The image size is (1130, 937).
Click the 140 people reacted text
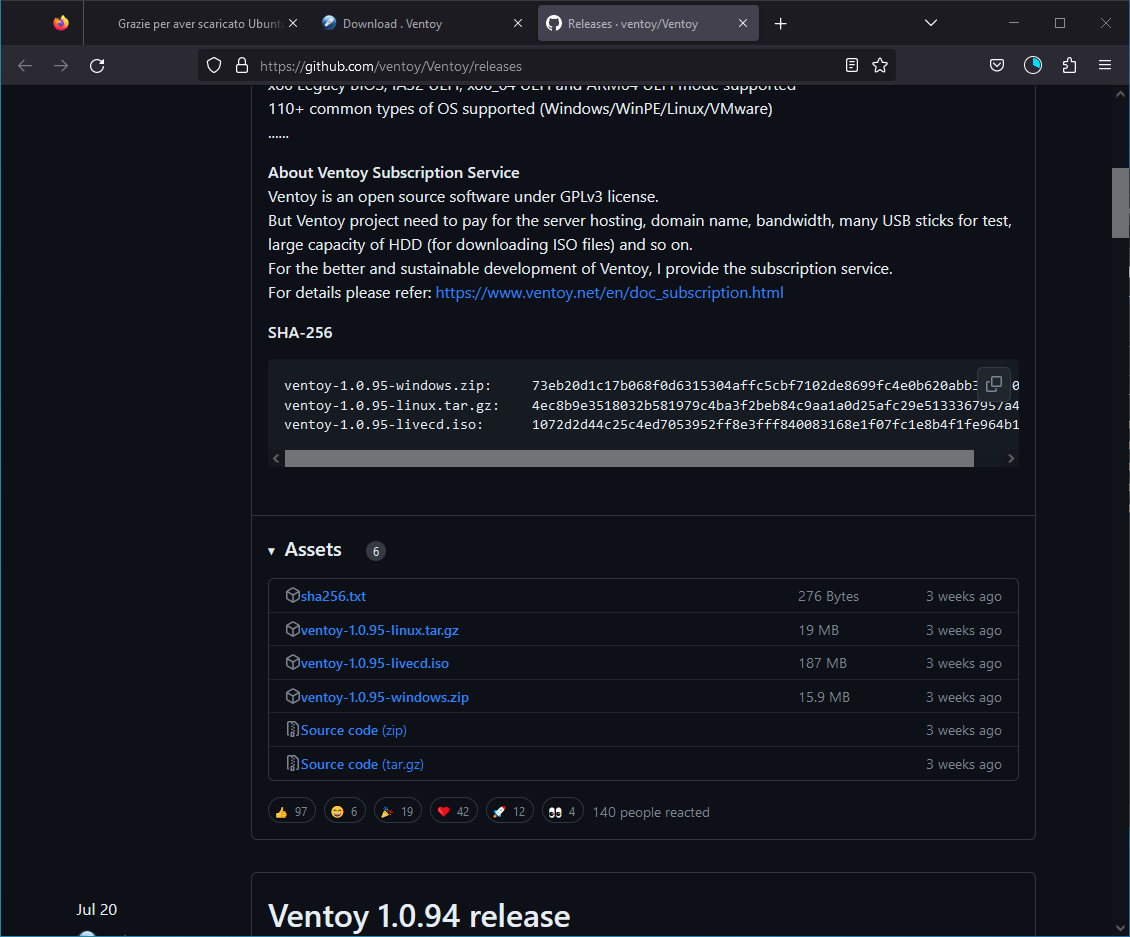point(651,812)
